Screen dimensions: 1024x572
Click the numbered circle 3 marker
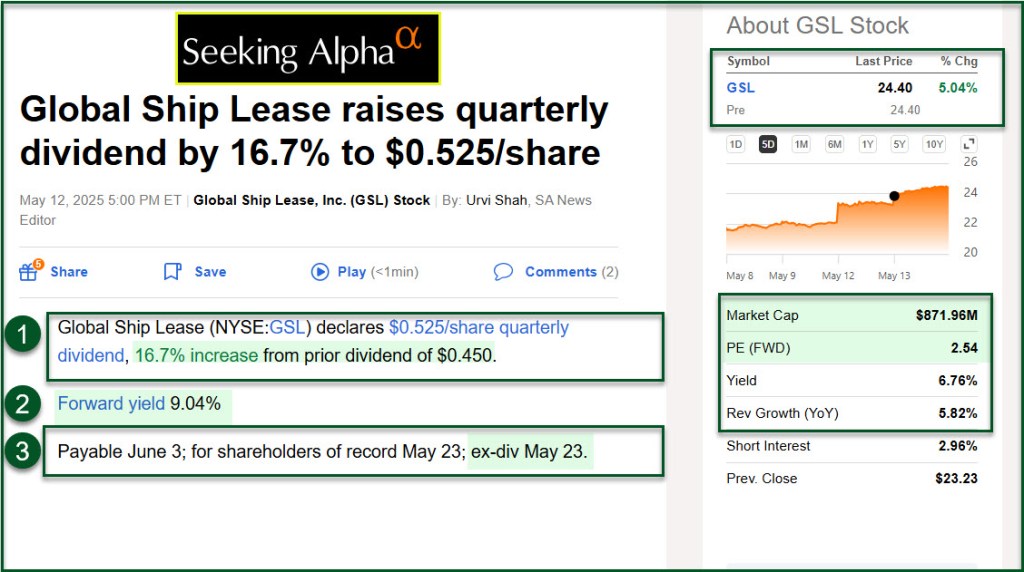click(x=21, y=451)
